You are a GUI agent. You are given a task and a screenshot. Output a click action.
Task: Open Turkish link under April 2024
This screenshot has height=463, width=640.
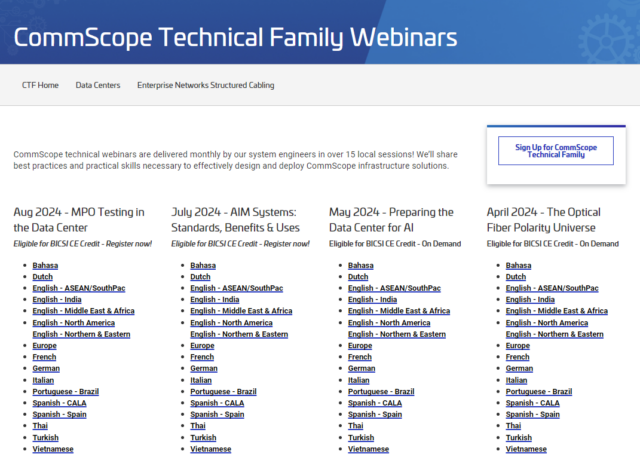pos(519,438)
